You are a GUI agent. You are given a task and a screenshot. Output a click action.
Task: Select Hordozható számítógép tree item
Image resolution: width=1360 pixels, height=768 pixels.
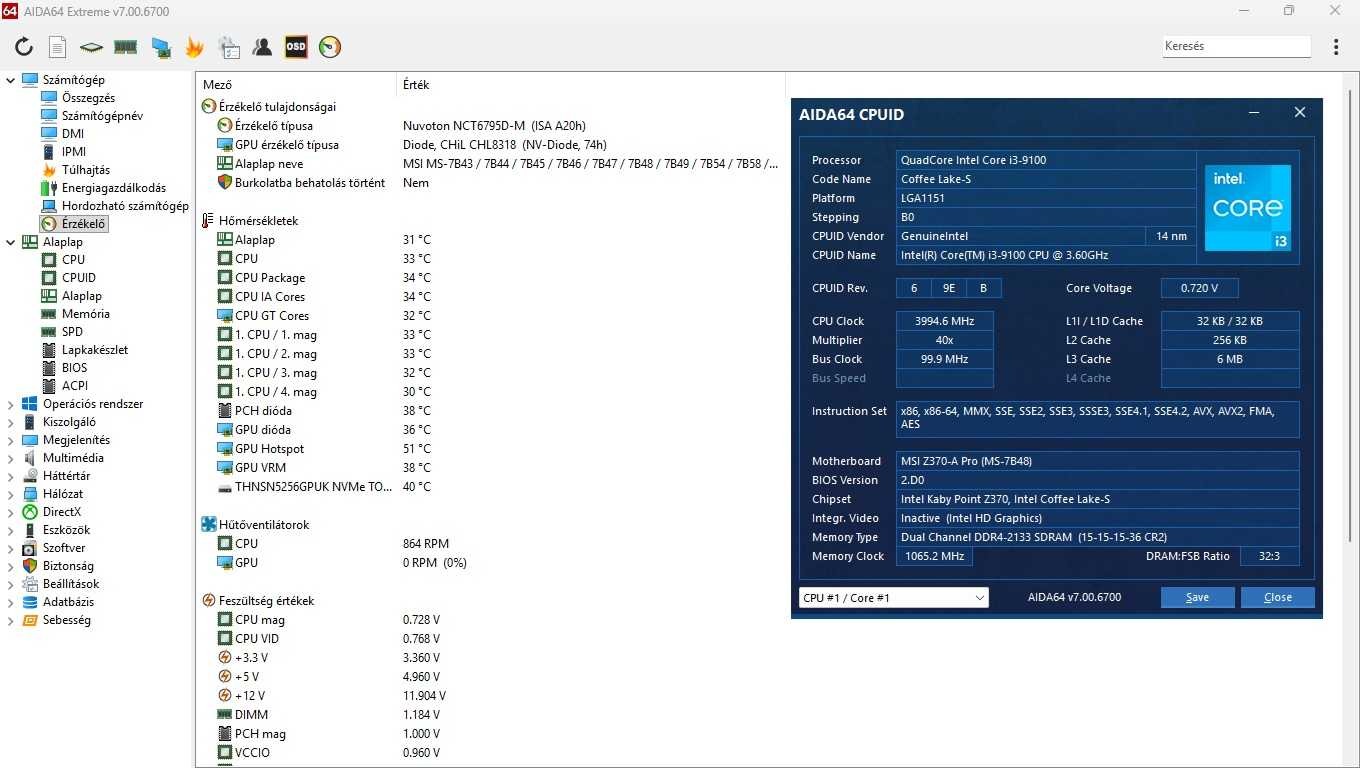tap(125, 206)
